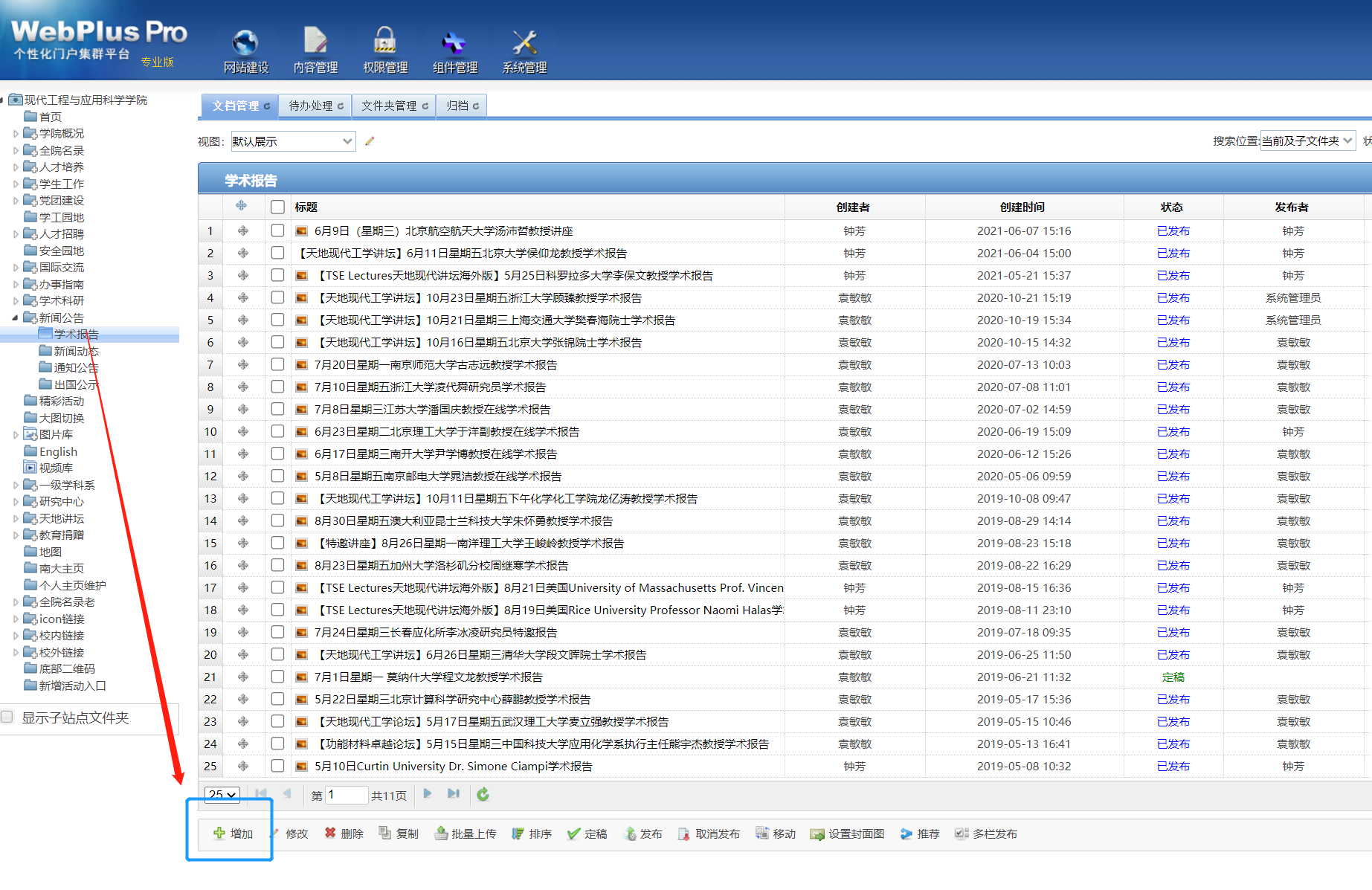Tick the select-all checkbox in header
1372x890 pixels.
click(277, 207)
